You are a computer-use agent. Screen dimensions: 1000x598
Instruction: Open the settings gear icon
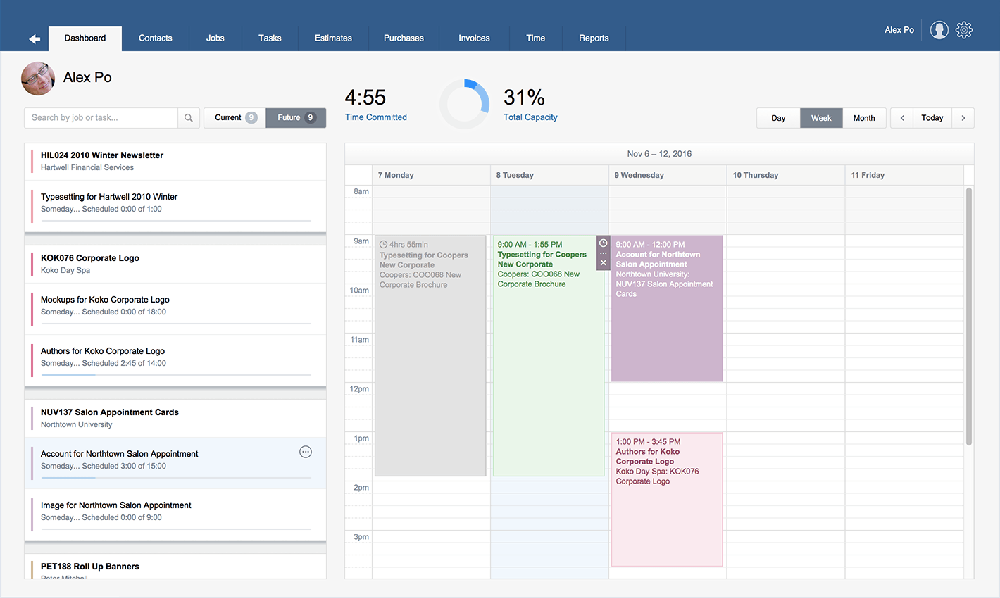(964, 30)
